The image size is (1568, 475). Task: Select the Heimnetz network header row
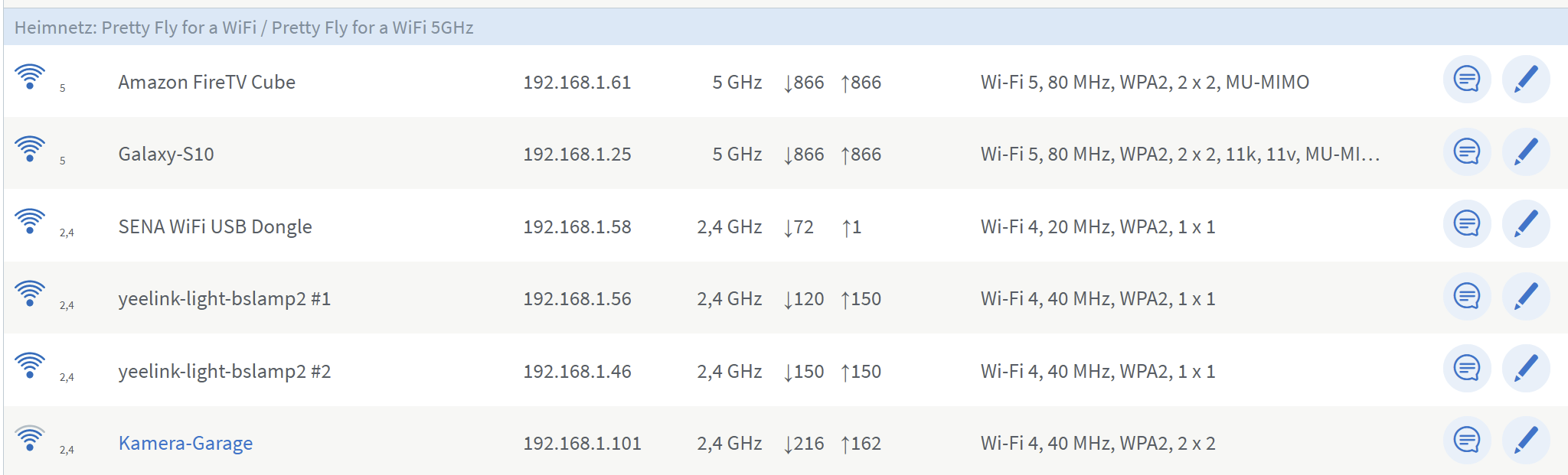(x=243, y=28)
